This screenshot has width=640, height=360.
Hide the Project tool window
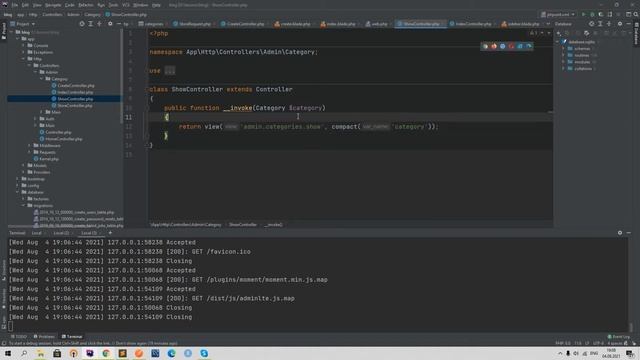[x=118, y=24]
